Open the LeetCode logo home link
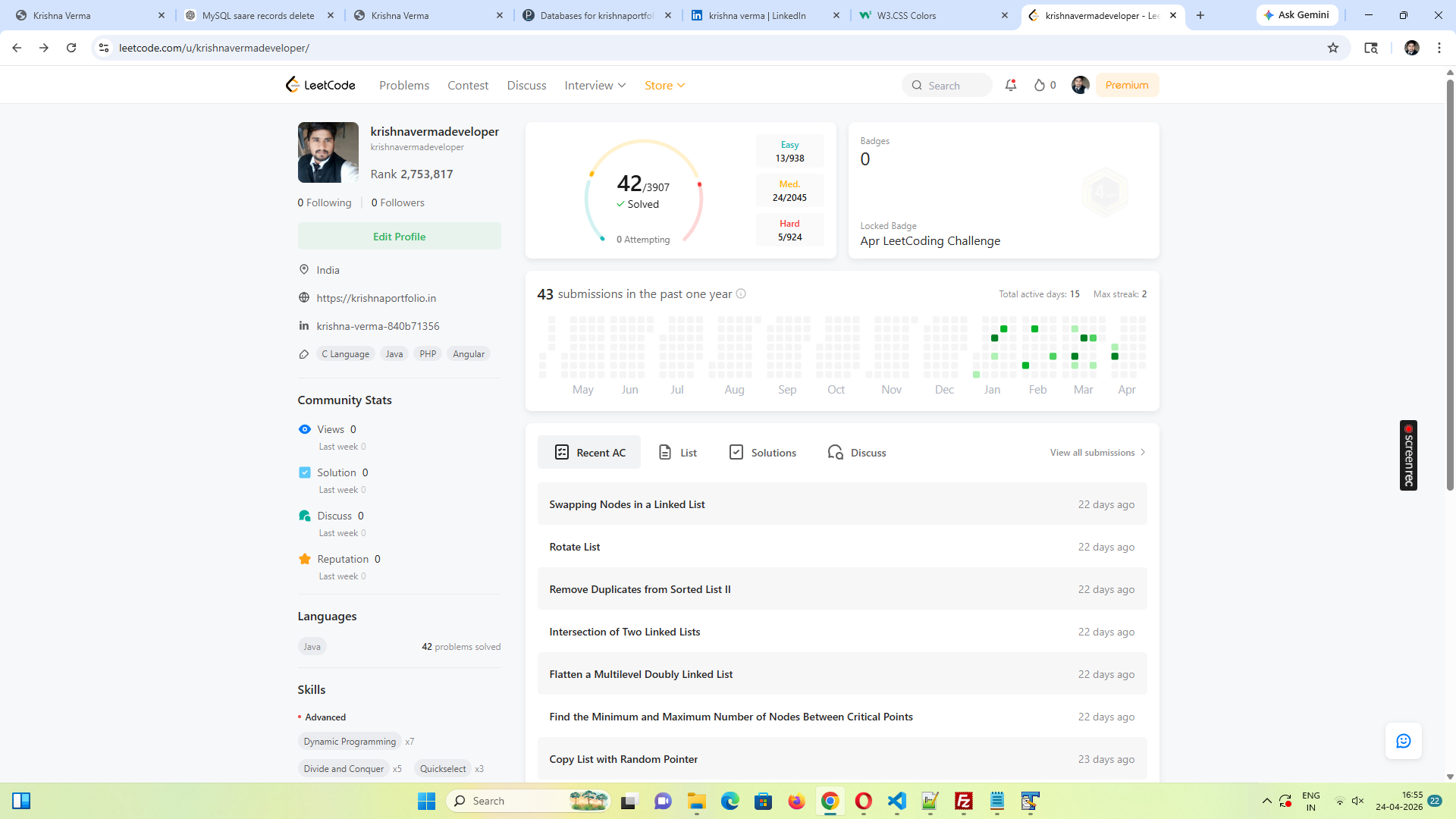Image resolution: width=1456 pixels, height=819 pixels. [x=320, y=85]
